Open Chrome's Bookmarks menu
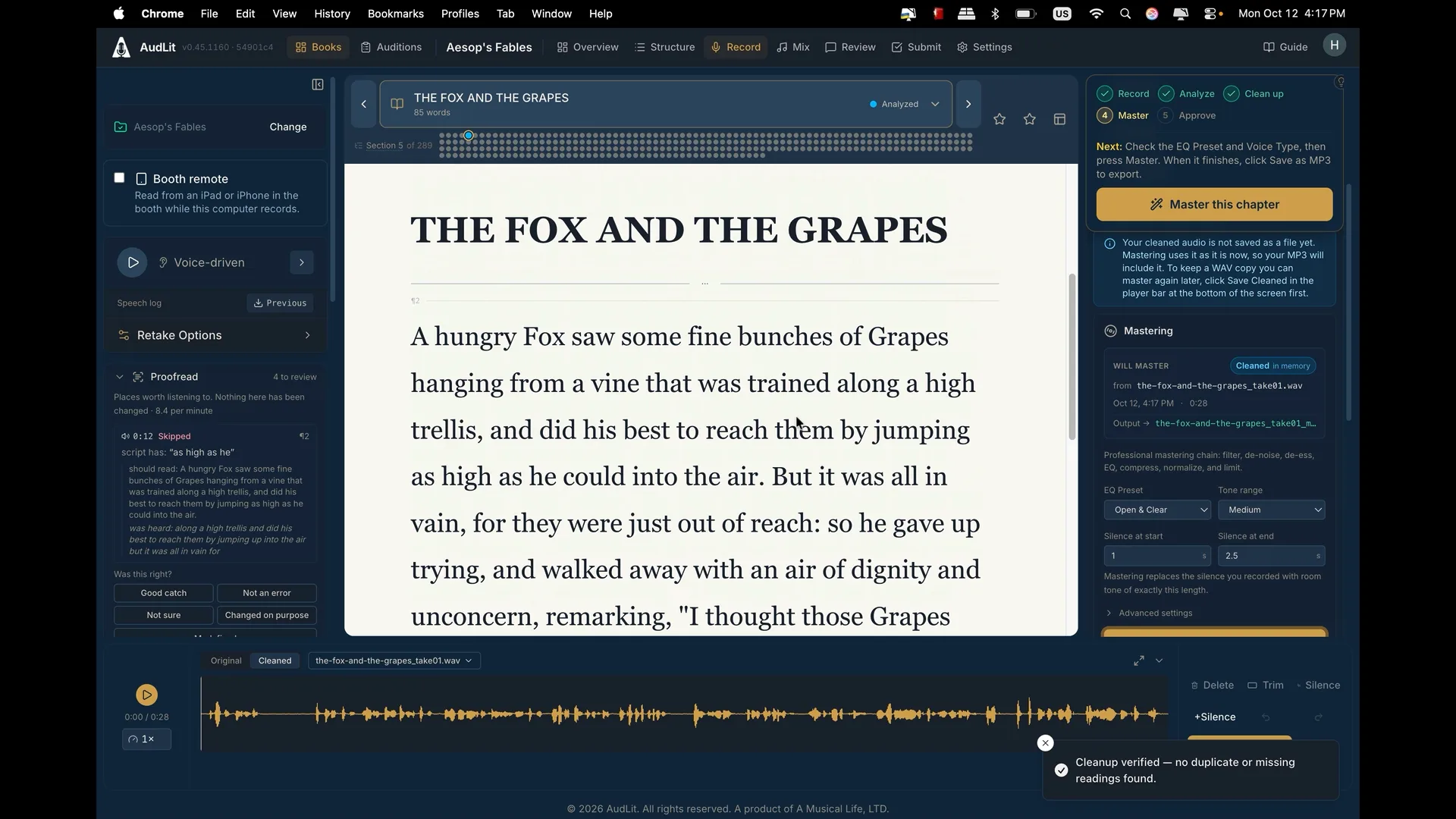The height and width of the screenshot is (819, 1456). coord(395,14)
